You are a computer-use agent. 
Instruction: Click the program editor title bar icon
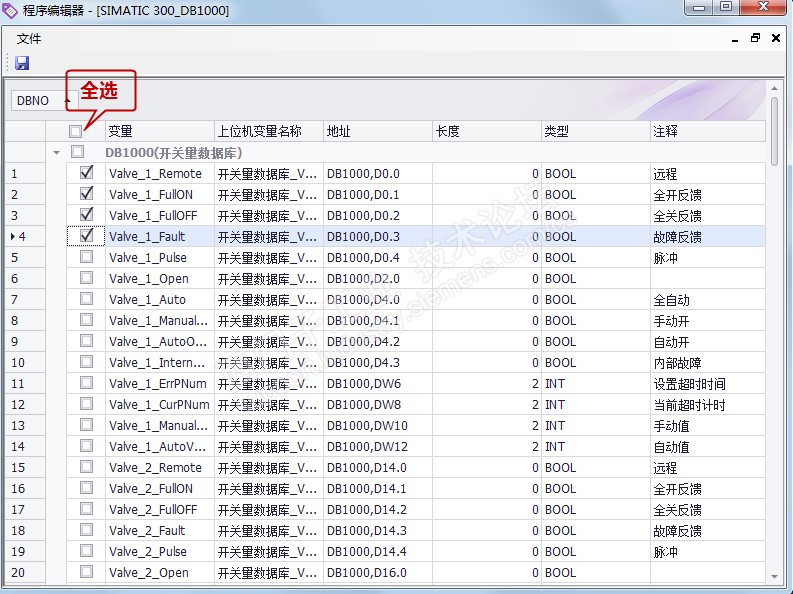coord(10,10)
